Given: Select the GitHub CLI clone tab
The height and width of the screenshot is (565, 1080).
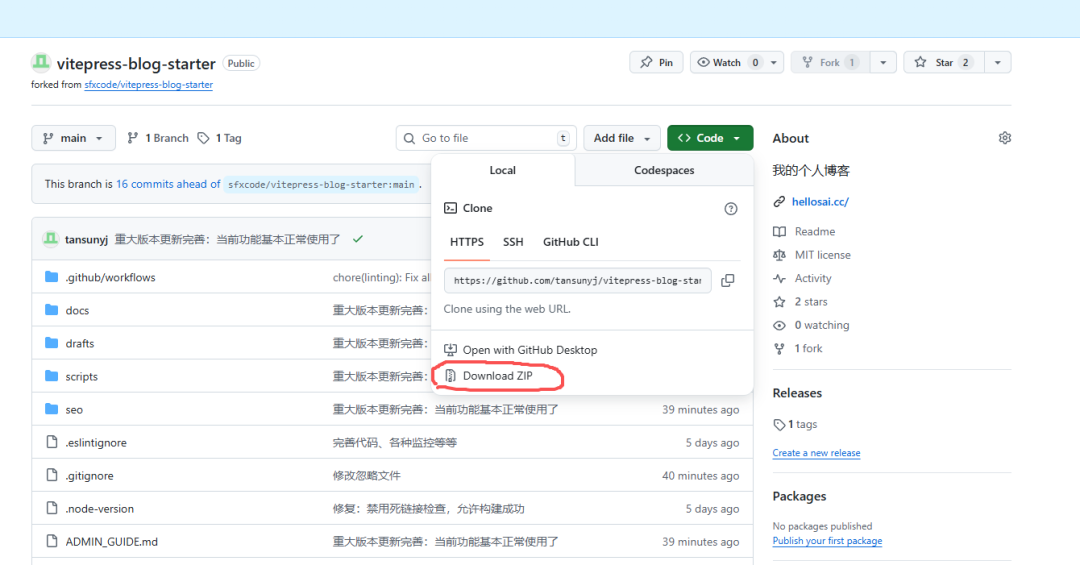Looking at the screenshot, I should coord(570,242).
